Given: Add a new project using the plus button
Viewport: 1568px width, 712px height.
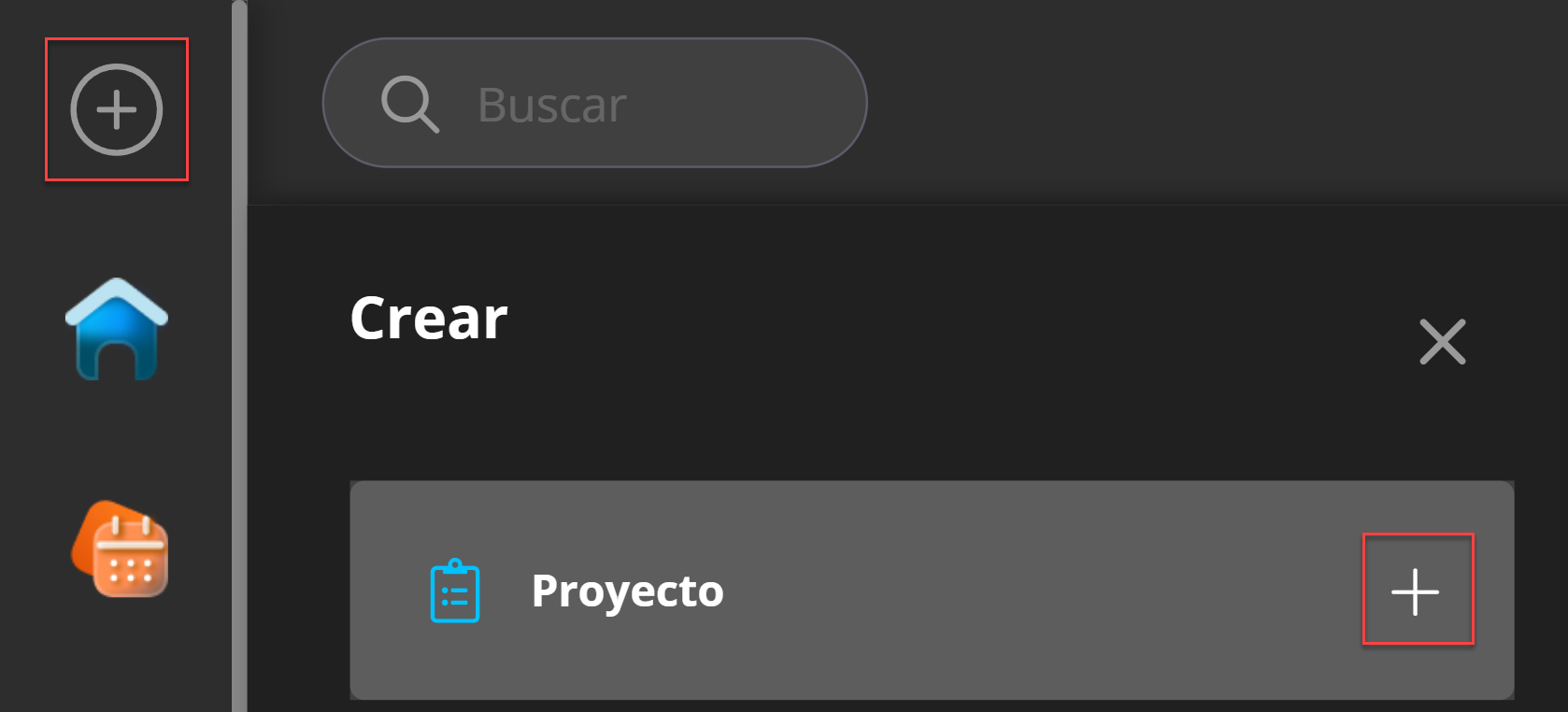Looking at the screenshot, I should pos(1416,591).
